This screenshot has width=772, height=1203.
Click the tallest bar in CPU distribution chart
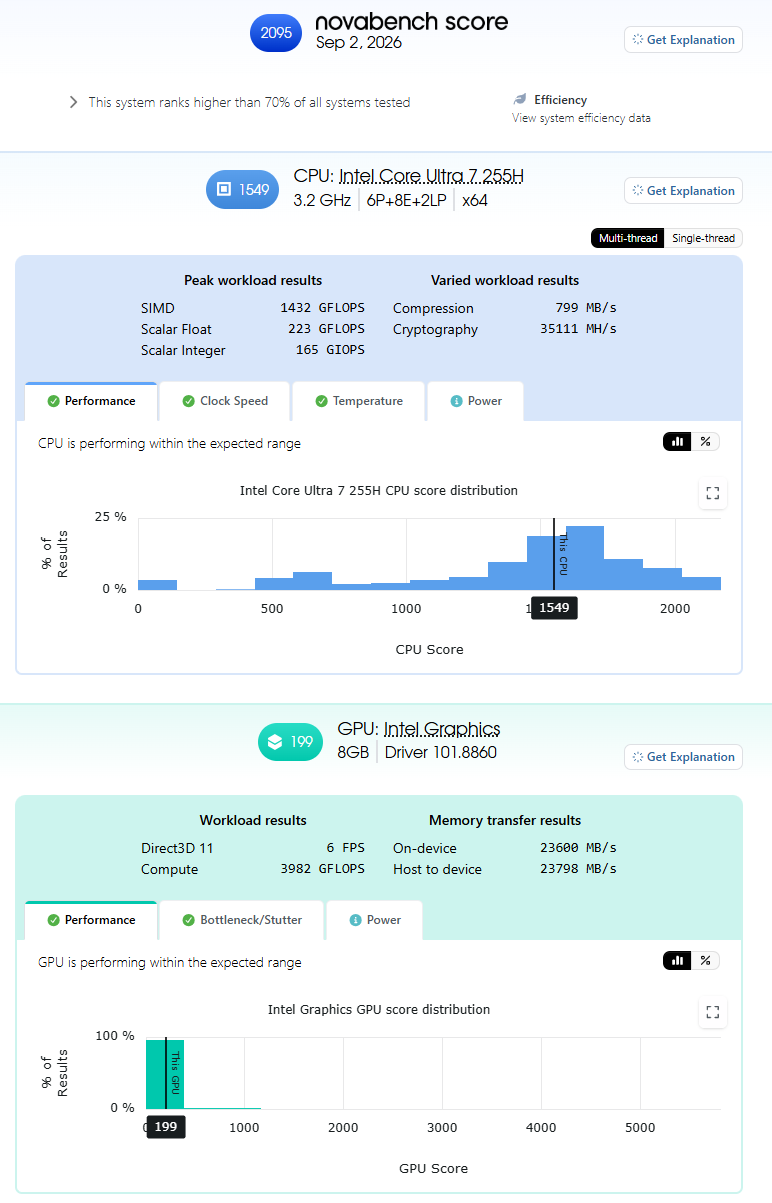point(585,558)
